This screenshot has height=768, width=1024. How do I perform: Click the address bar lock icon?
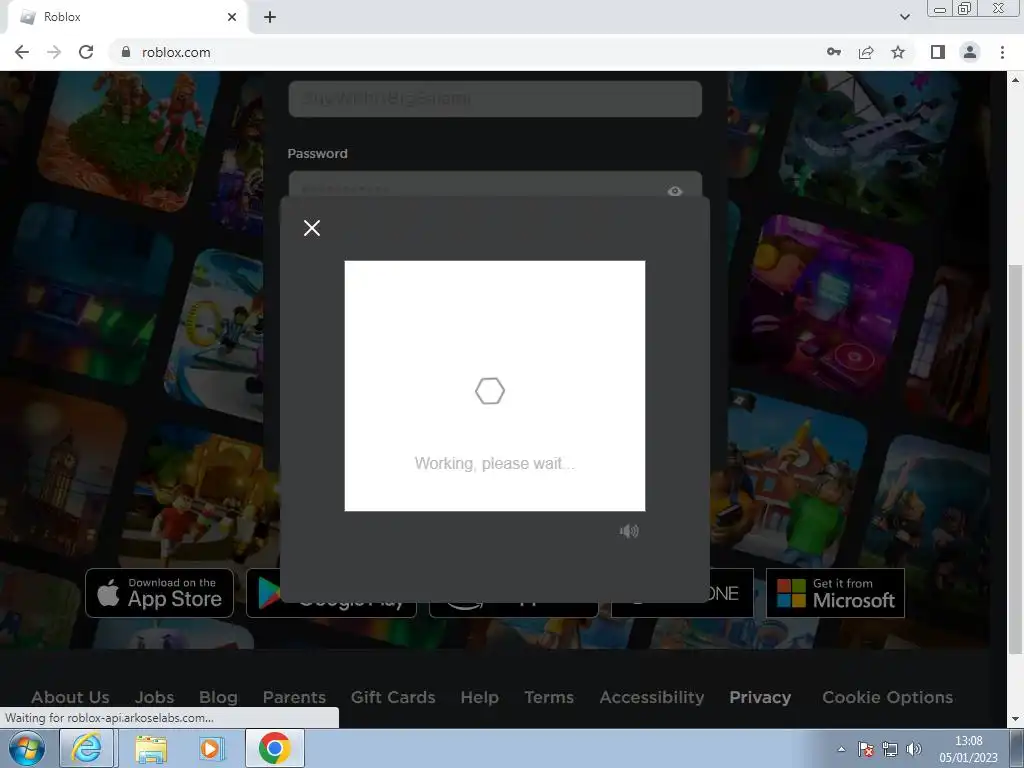tap(126, 52)
